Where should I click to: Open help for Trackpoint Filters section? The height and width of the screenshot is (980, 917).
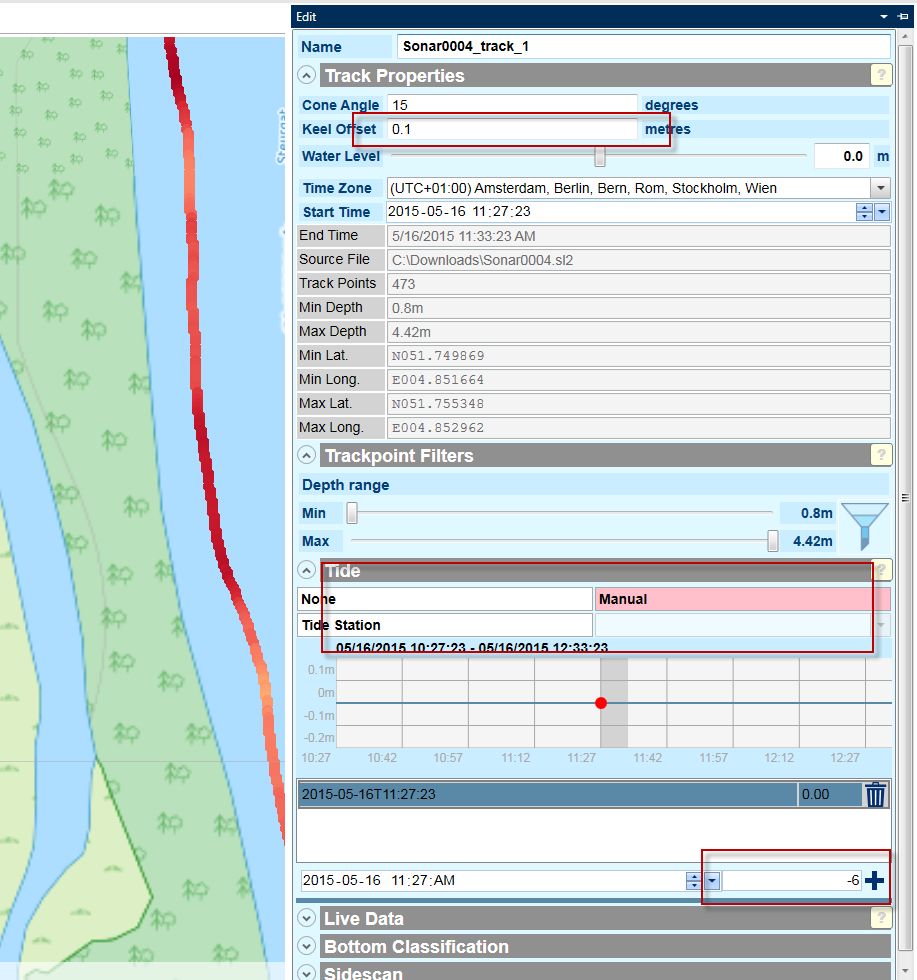[880, 455]
